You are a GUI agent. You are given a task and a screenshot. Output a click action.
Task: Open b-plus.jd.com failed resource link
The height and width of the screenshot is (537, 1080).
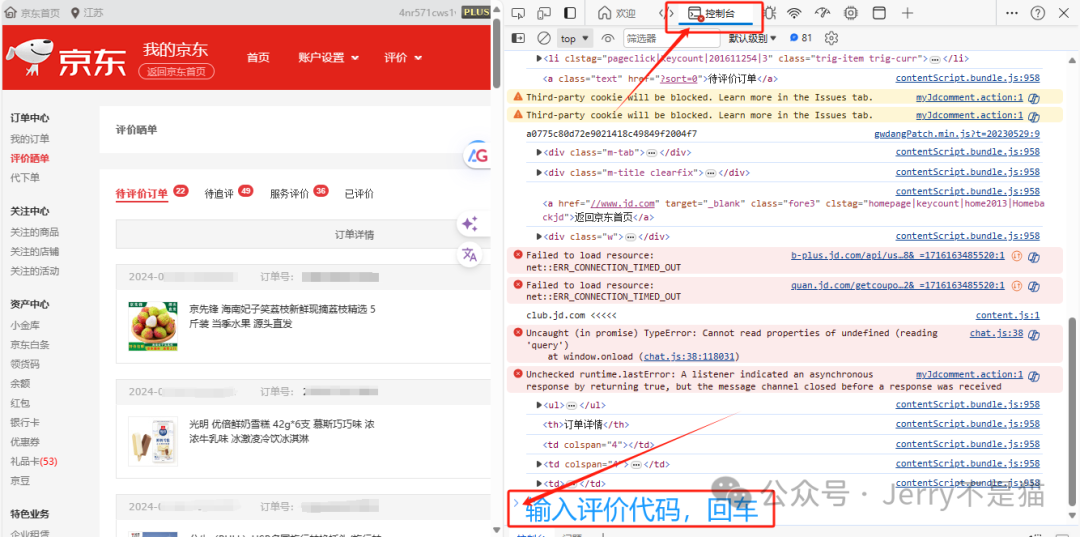(897, 255)
